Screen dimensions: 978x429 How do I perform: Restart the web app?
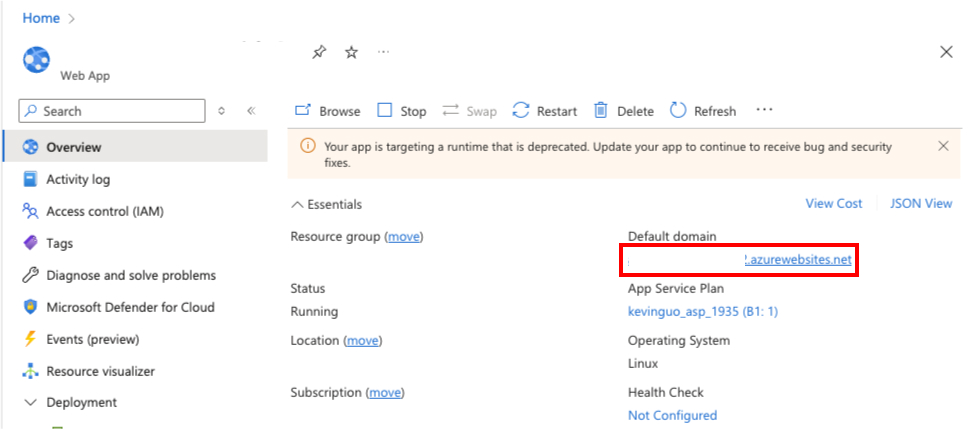click(545, 111)
